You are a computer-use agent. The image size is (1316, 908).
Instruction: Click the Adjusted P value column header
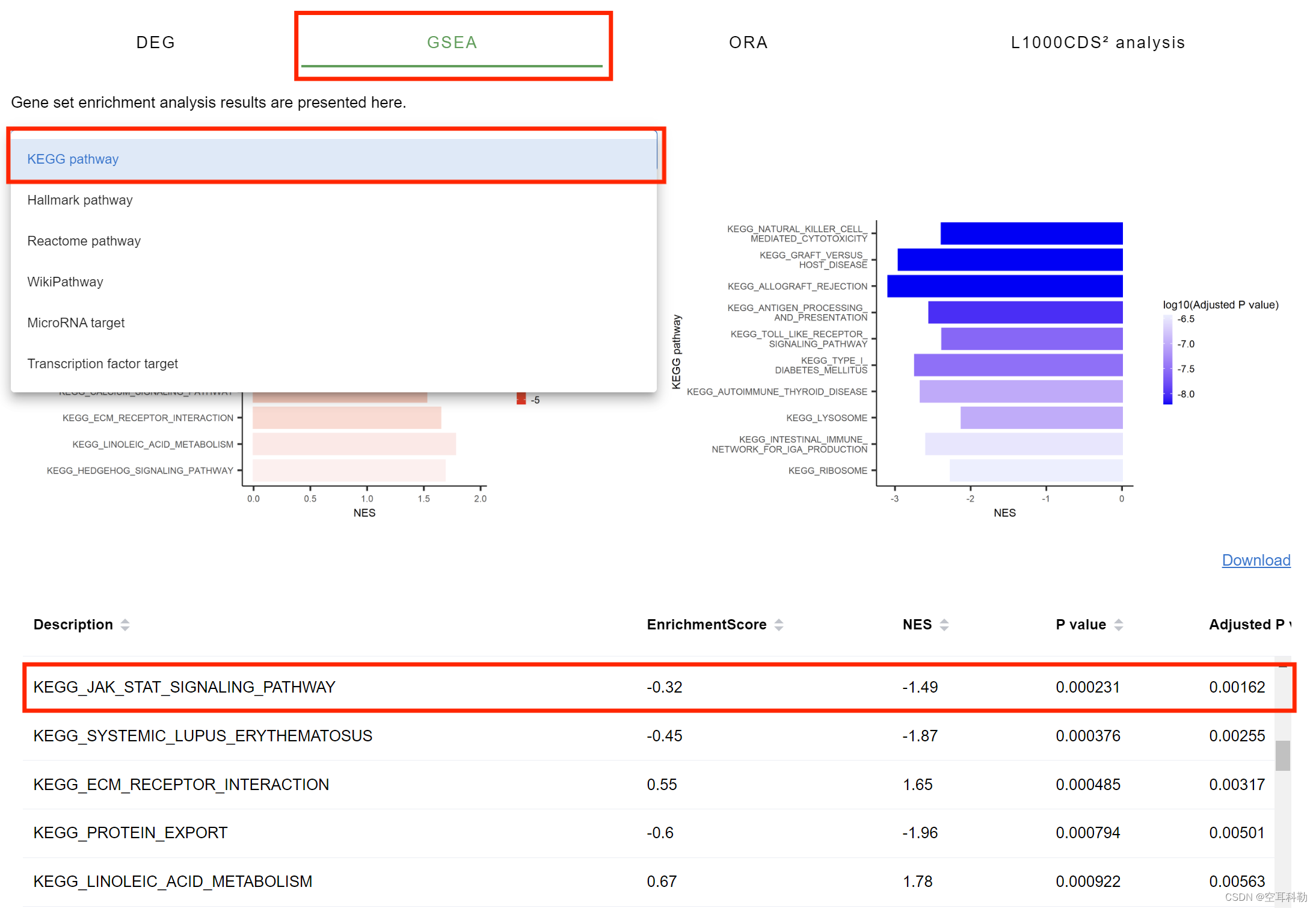coord(1248,625)
